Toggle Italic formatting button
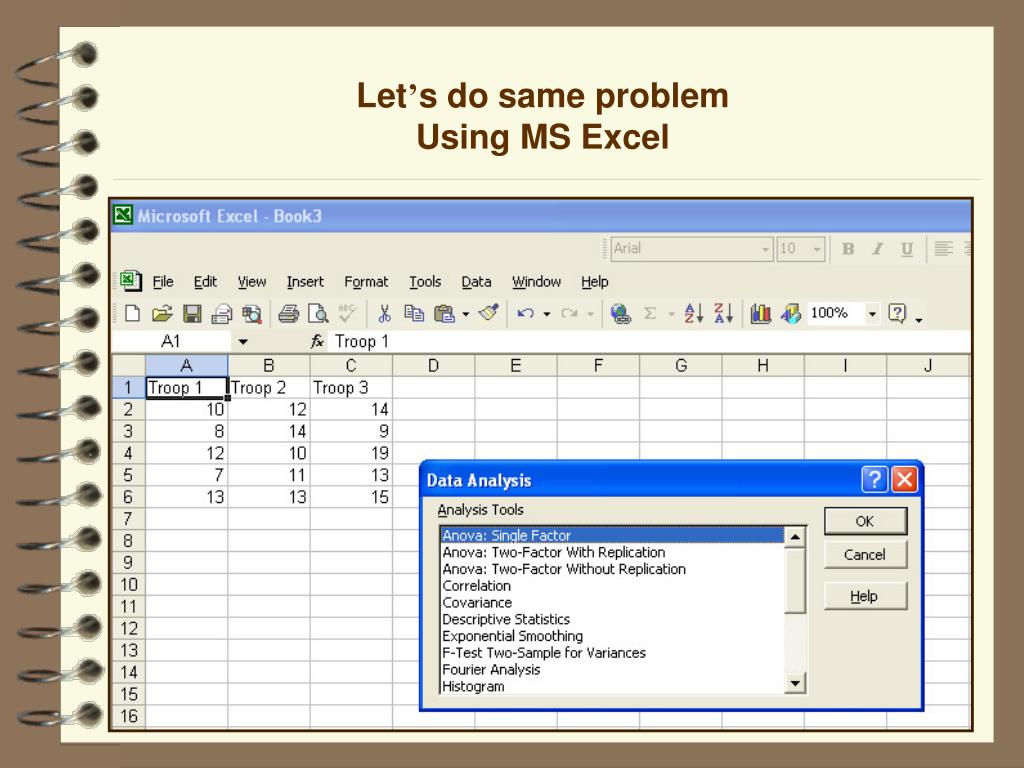The image size is (1024, 768). tap(877, 248)
